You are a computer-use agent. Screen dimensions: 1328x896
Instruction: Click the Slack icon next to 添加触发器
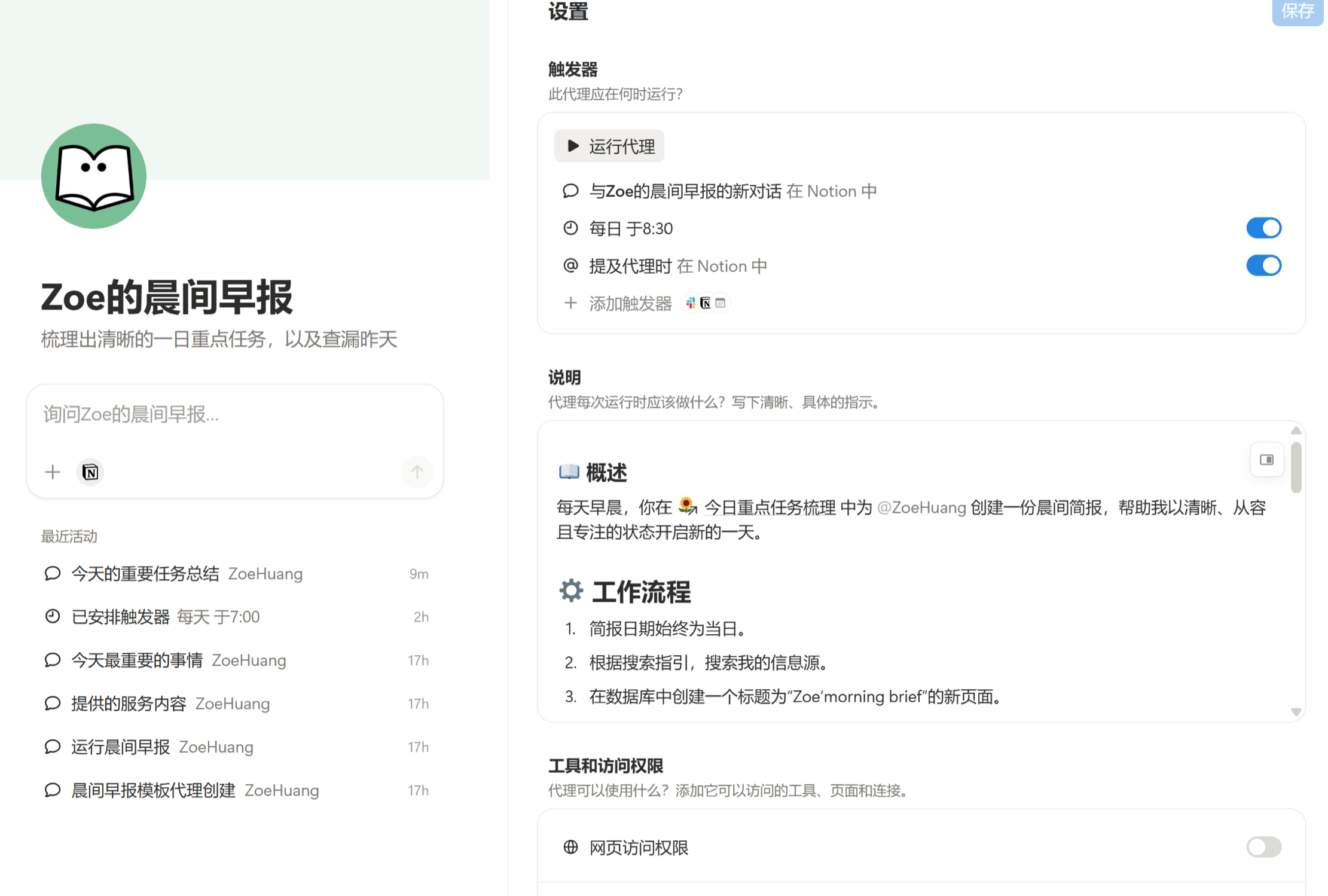[x=691, y=303]
